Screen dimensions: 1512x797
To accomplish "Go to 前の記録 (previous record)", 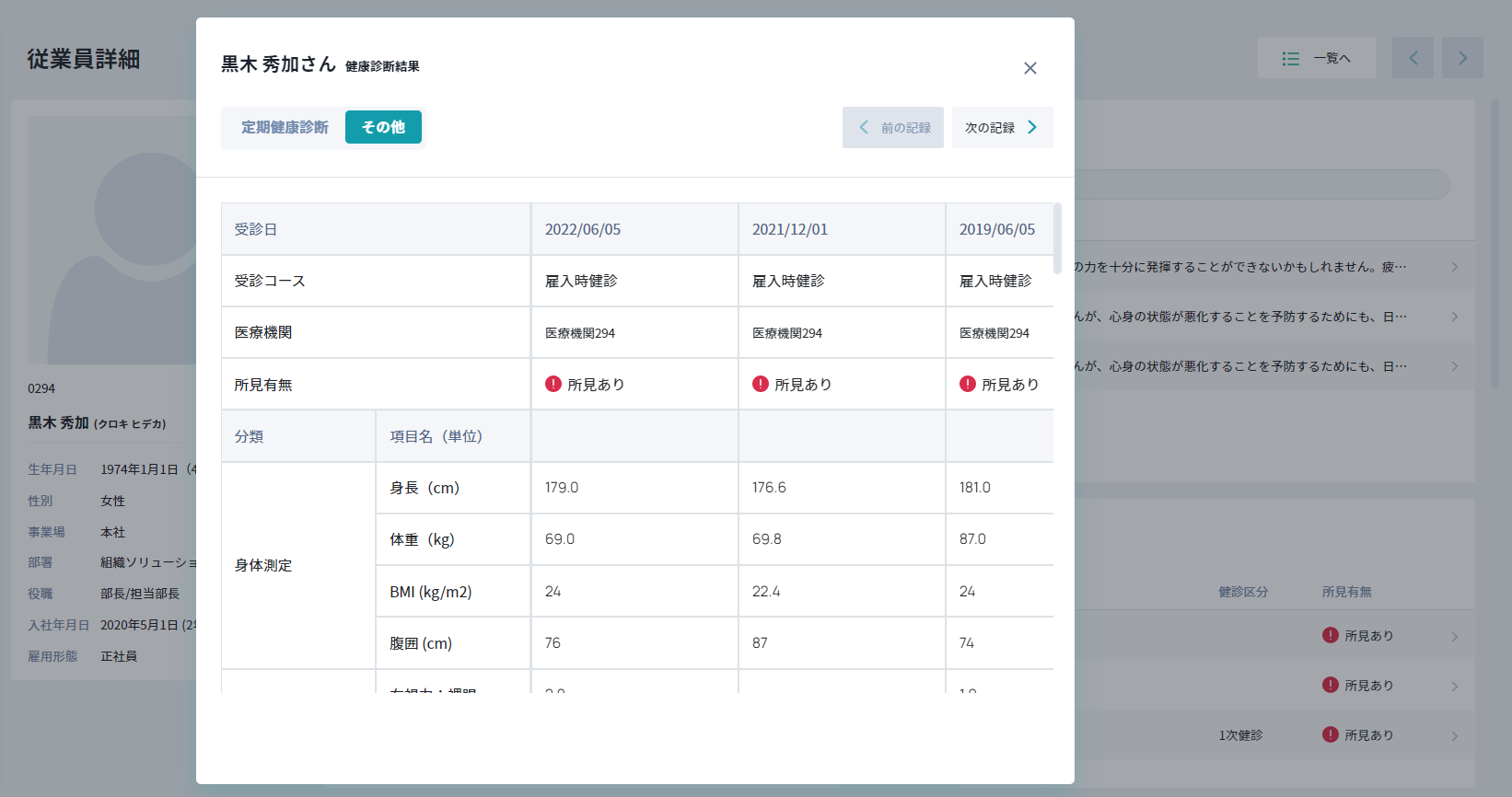I will click(893, 128).
